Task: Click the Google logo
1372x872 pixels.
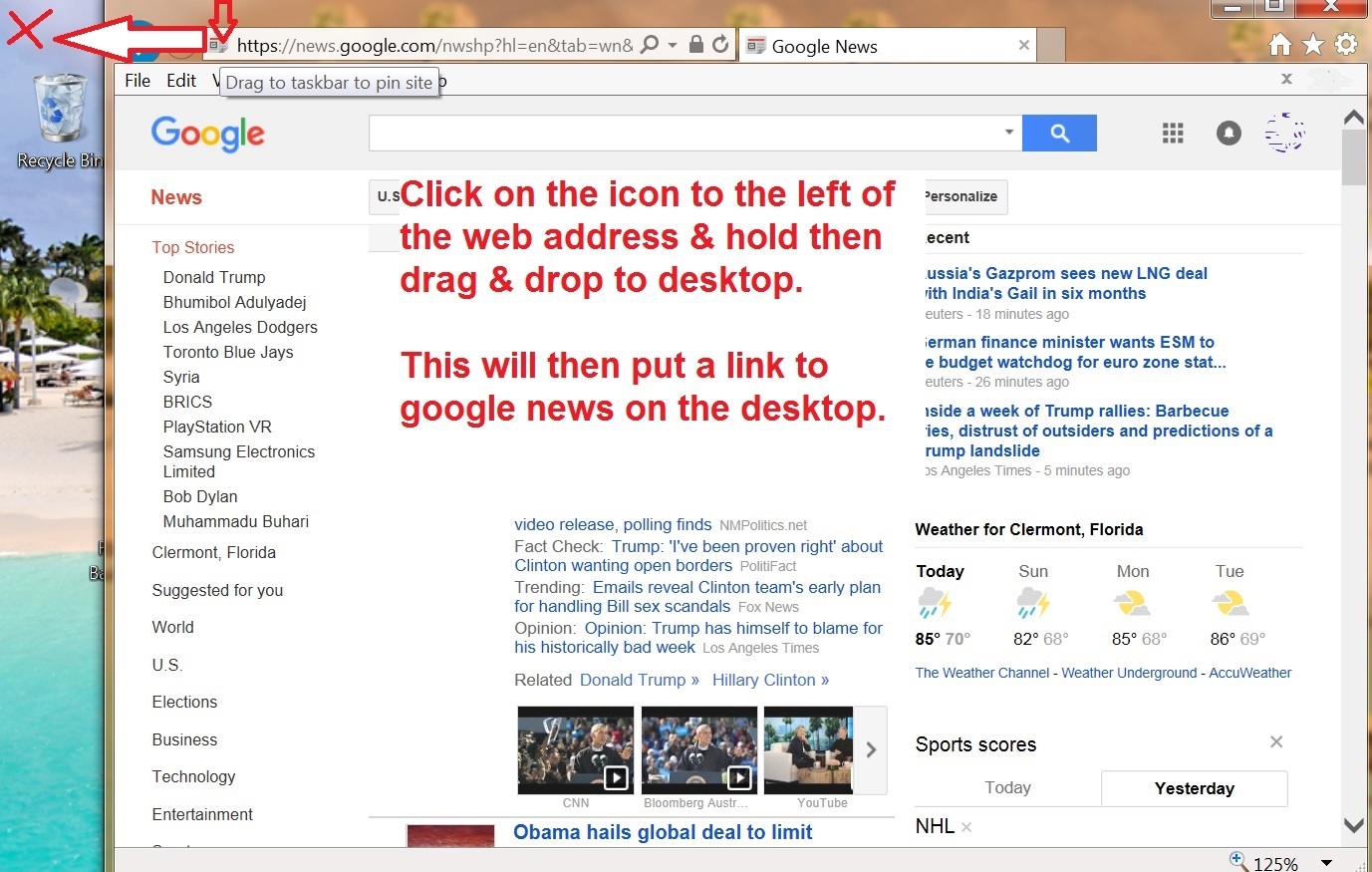Action: [x=208, y=134]
